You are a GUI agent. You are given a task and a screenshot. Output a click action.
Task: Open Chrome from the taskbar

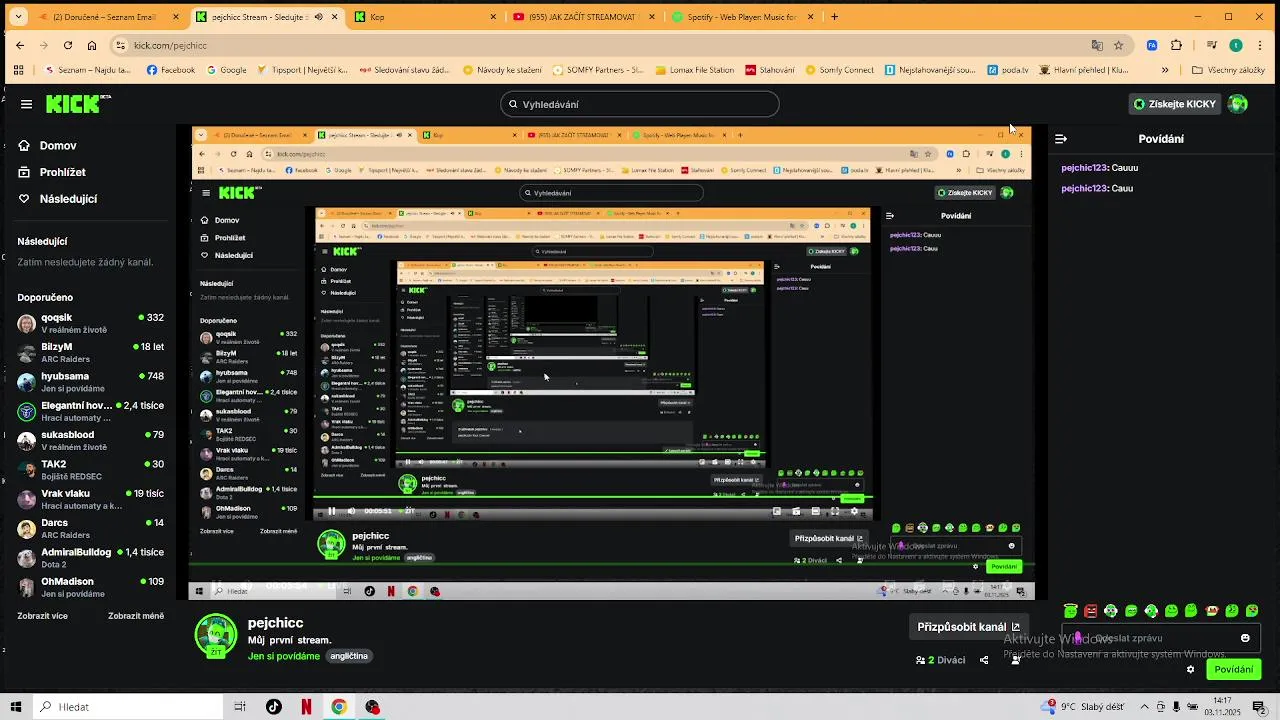pyautogui.click(x=339, y=707)
